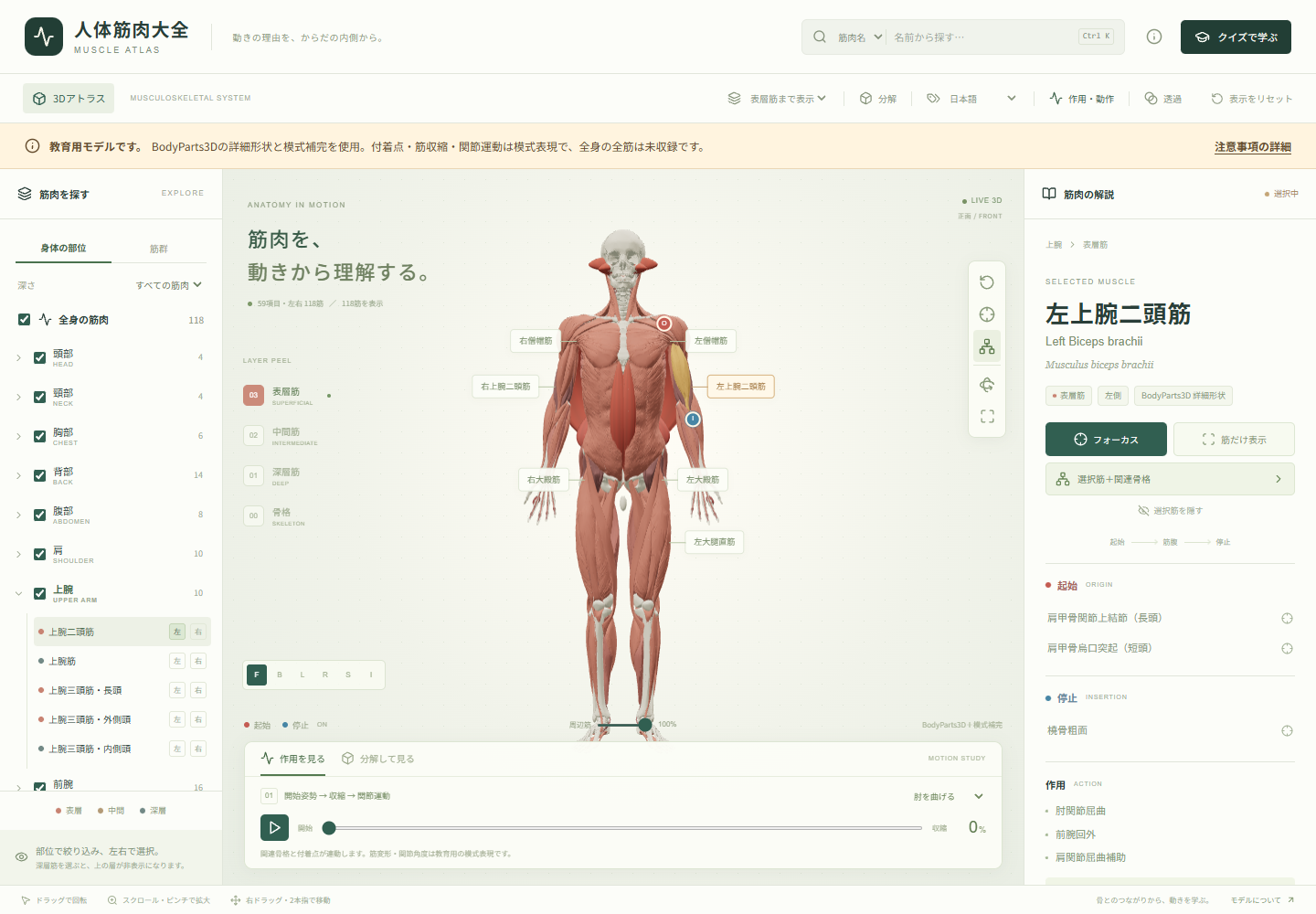This screenshot has height=914, width=1316.
Task: Uncheck the 腹部 ABDOMEN checkbox
Action: pos(39,515)
